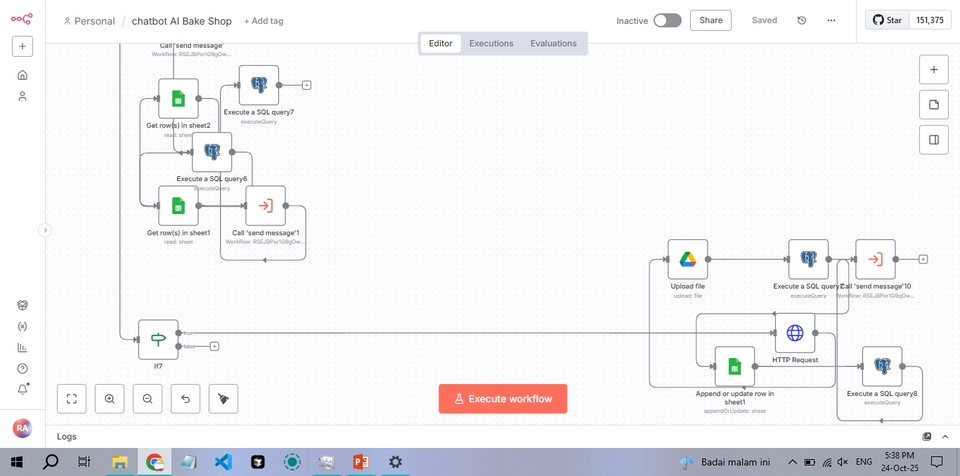Open the three-dot workflow options menu
Image resolution: width=960 pixels, height=476 pixels.
tap(831, 20)
